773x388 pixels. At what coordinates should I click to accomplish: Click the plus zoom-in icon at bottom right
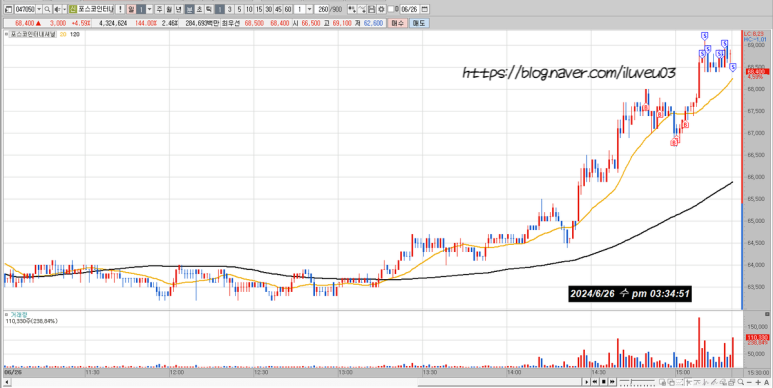pyautogui.click(x=758, y=382)
